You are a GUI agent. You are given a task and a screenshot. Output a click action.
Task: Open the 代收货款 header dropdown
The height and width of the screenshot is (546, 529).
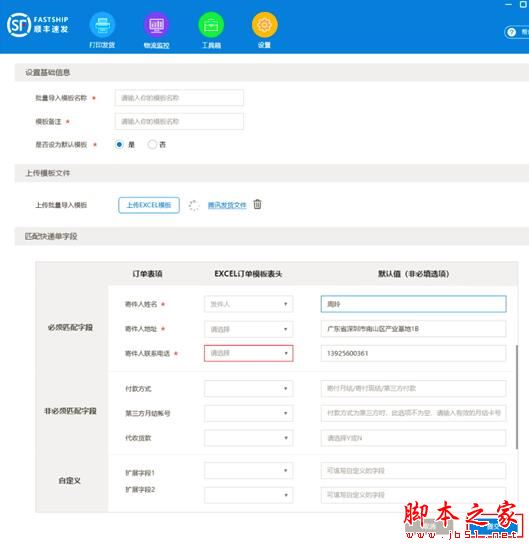248,438
